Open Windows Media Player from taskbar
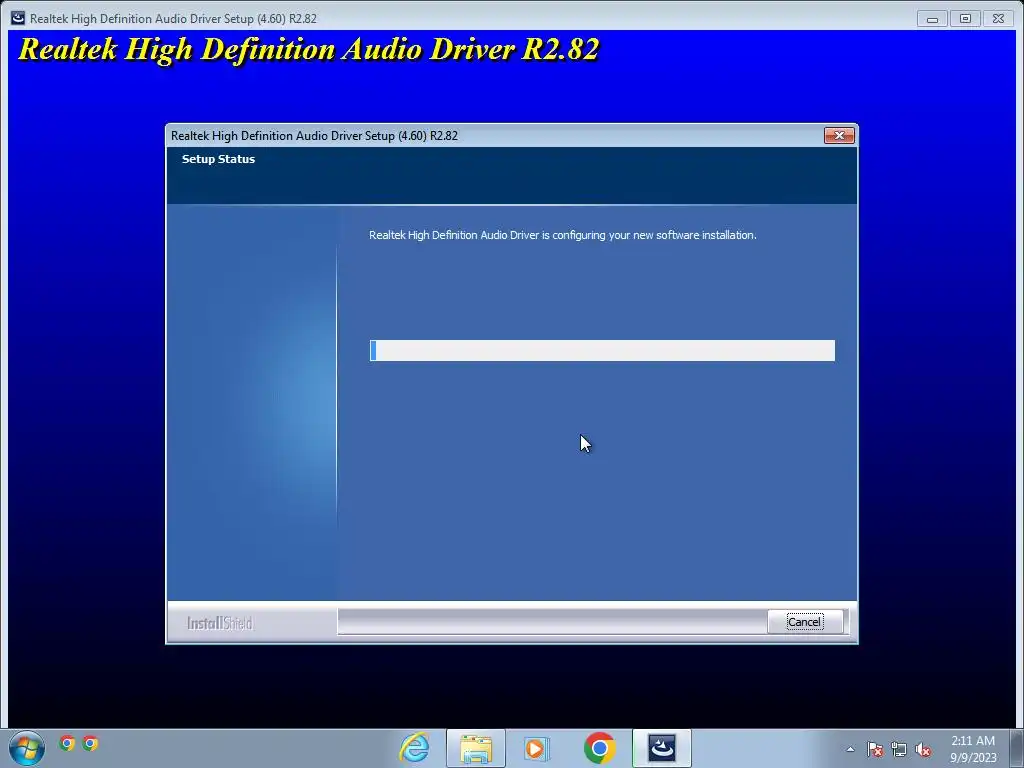1024x768 pixels. [x=536, y=748]
